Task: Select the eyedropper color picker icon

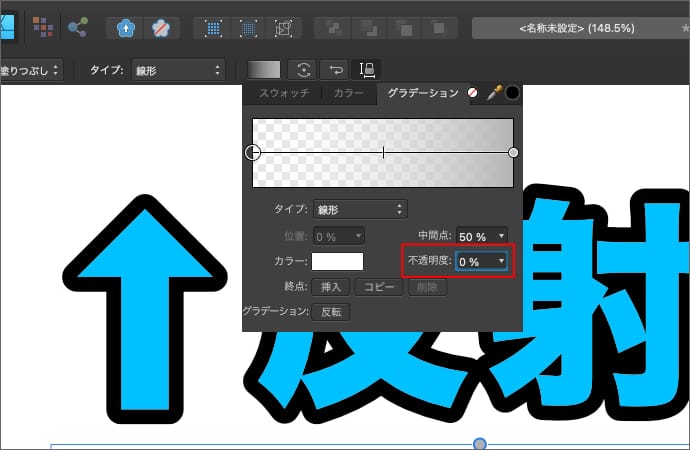Action: pyautogui.click(x=492, y=94)
